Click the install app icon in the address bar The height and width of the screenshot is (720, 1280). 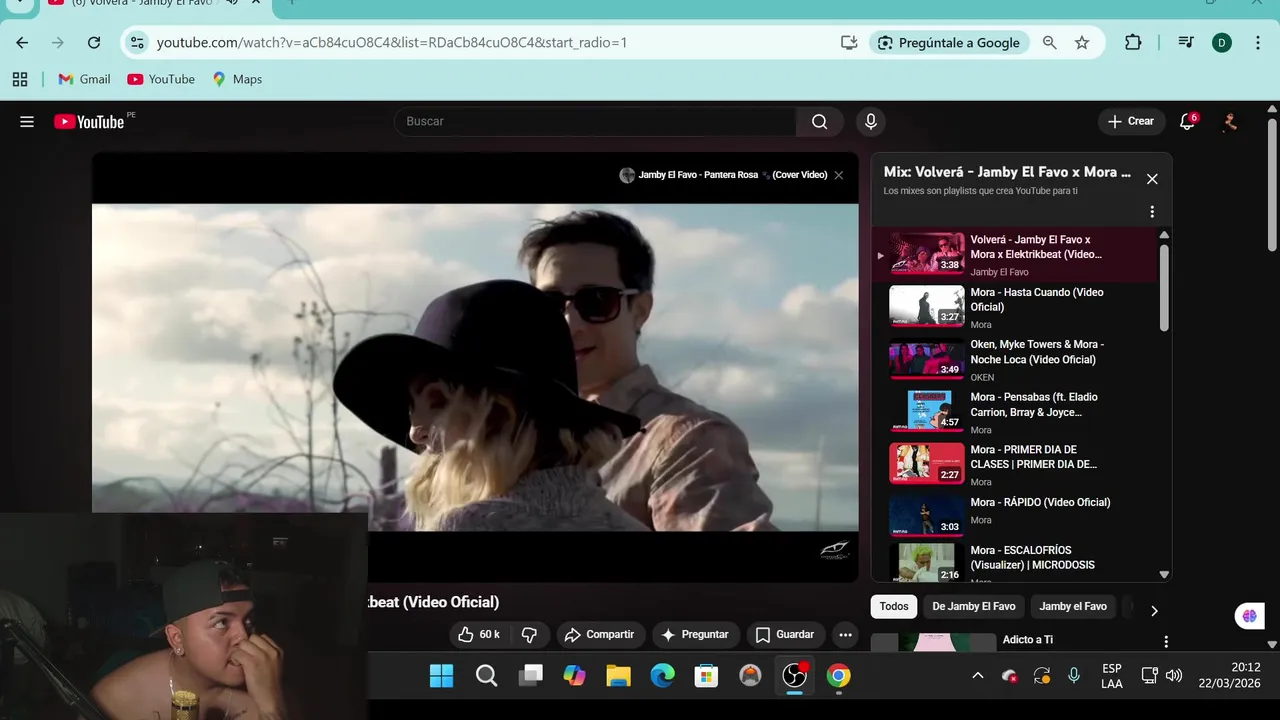[849, 42]
